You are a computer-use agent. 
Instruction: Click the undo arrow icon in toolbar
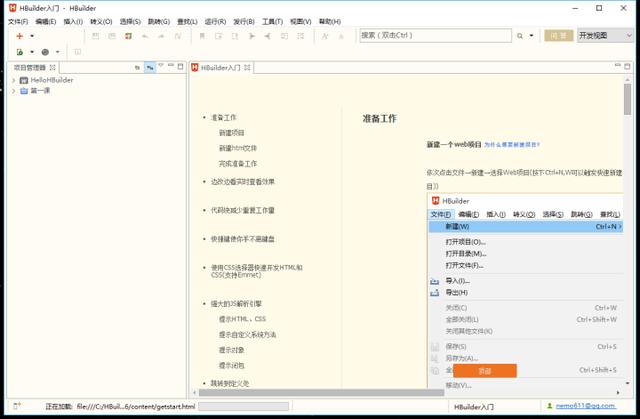146,35
